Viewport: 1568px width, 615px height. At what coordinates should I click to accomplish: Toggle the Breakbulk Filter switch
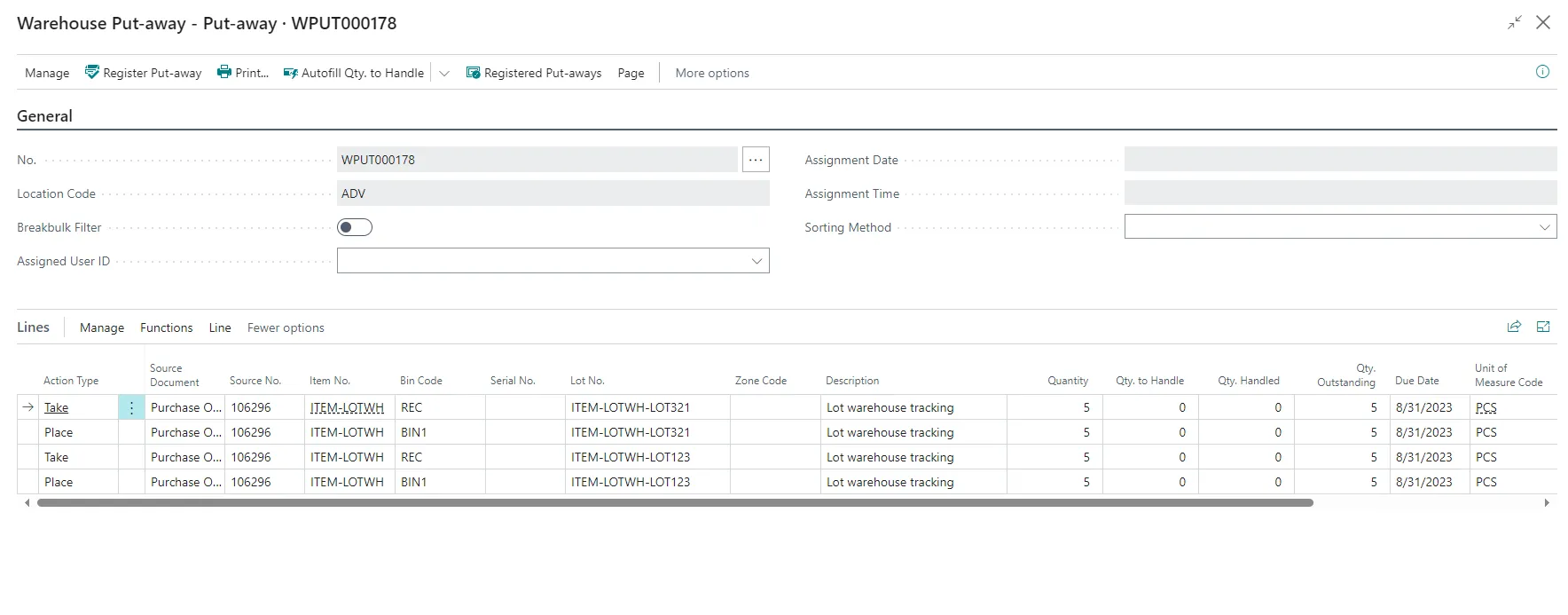point(355,227)
